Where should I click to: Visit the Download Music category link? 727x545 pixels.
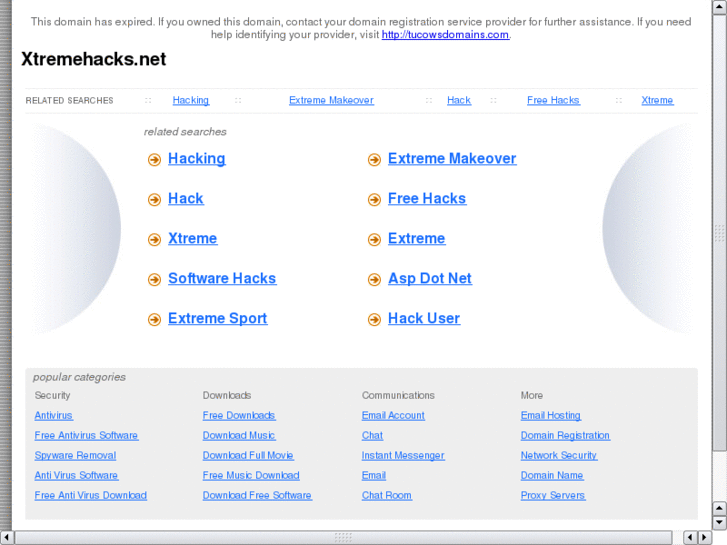pyautogui.click(x=239, y=436)
